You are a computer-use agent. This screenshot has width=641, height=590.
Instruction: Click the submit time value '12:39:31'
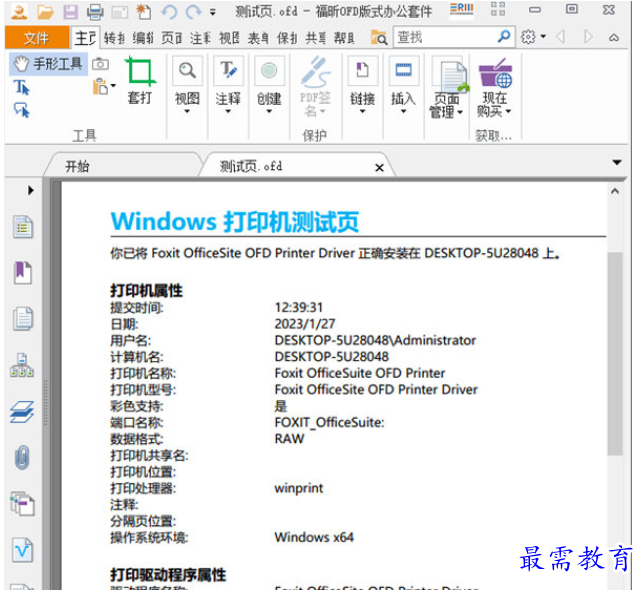coord(299,307)
